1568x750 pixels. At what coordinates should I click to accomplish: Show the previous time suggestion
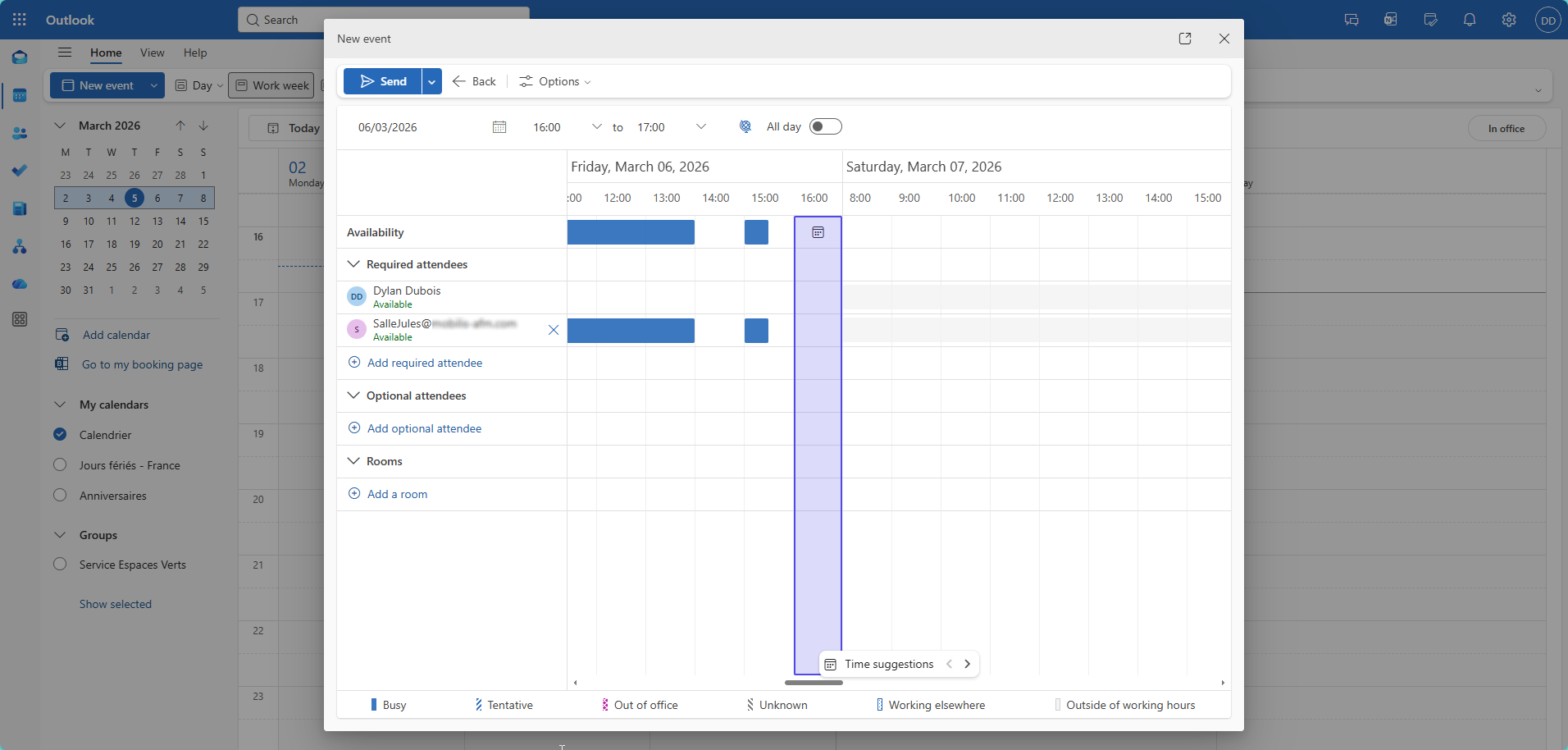[949, 664]
